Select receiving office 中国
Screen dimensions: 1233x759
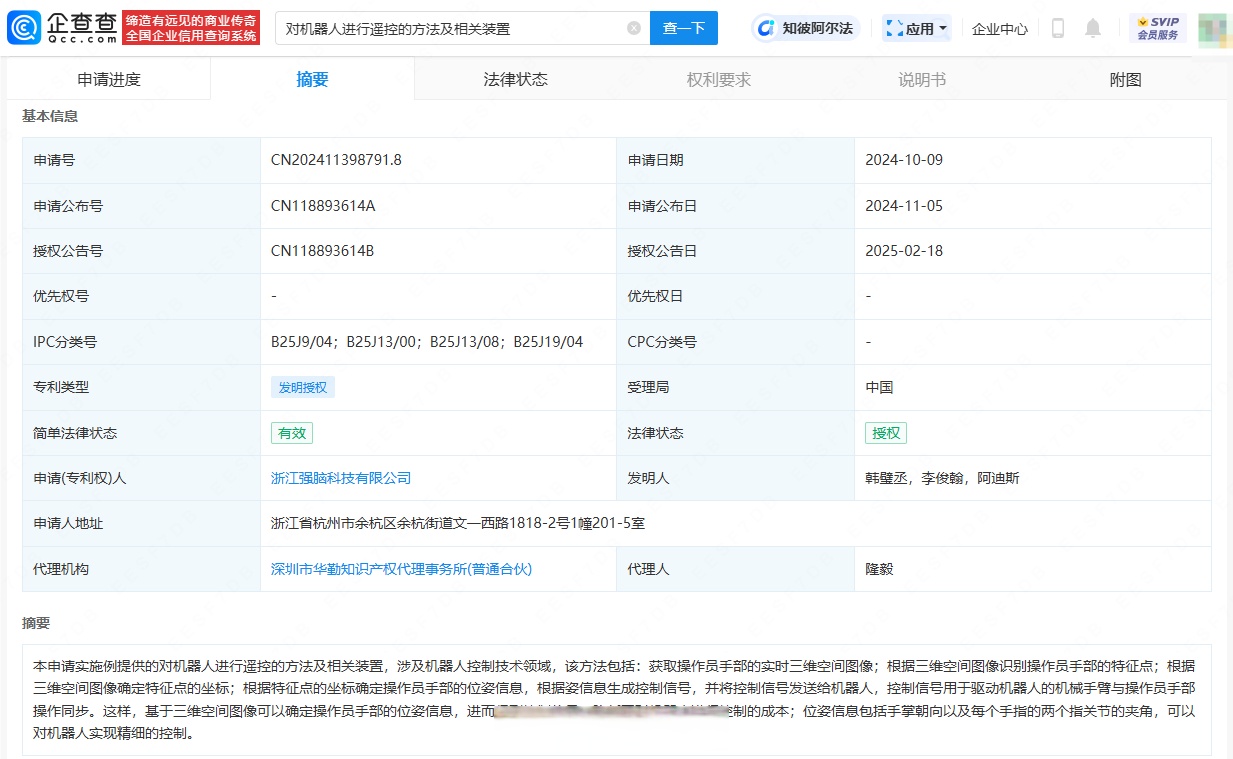pyautogui.click(x=879, y=387)
